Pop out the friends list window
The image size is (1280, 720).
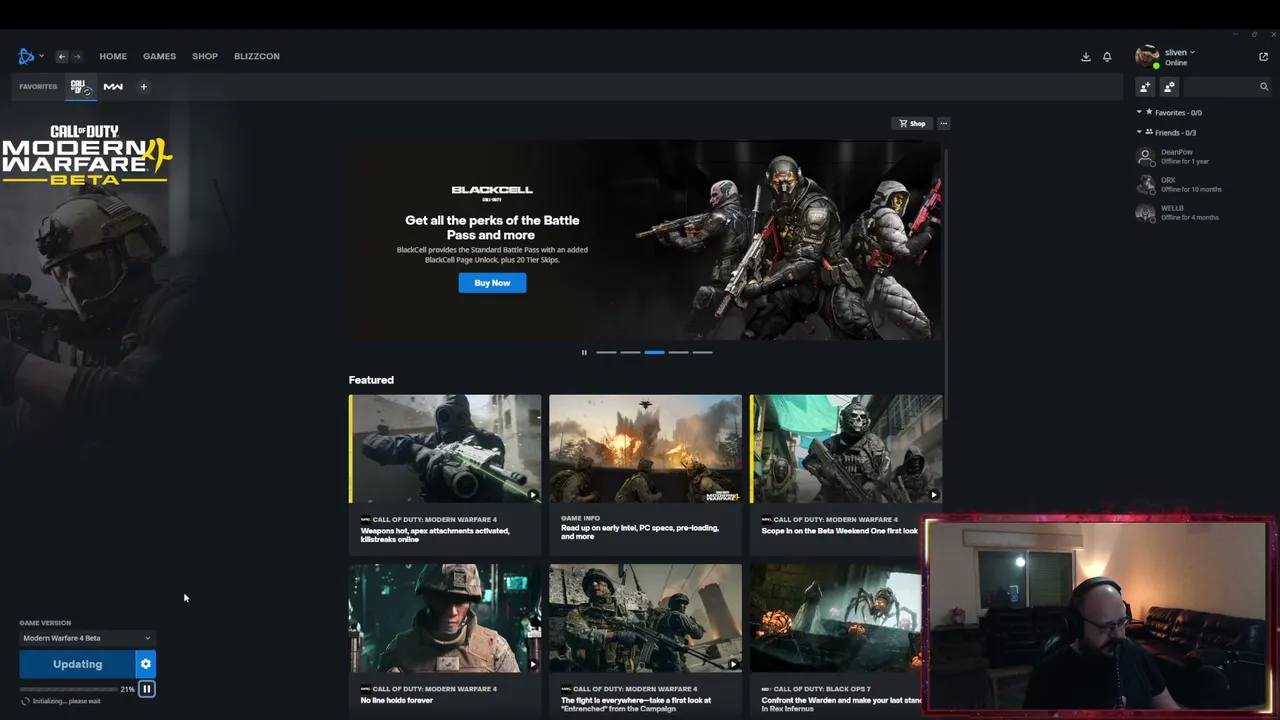pos(1263,57)
